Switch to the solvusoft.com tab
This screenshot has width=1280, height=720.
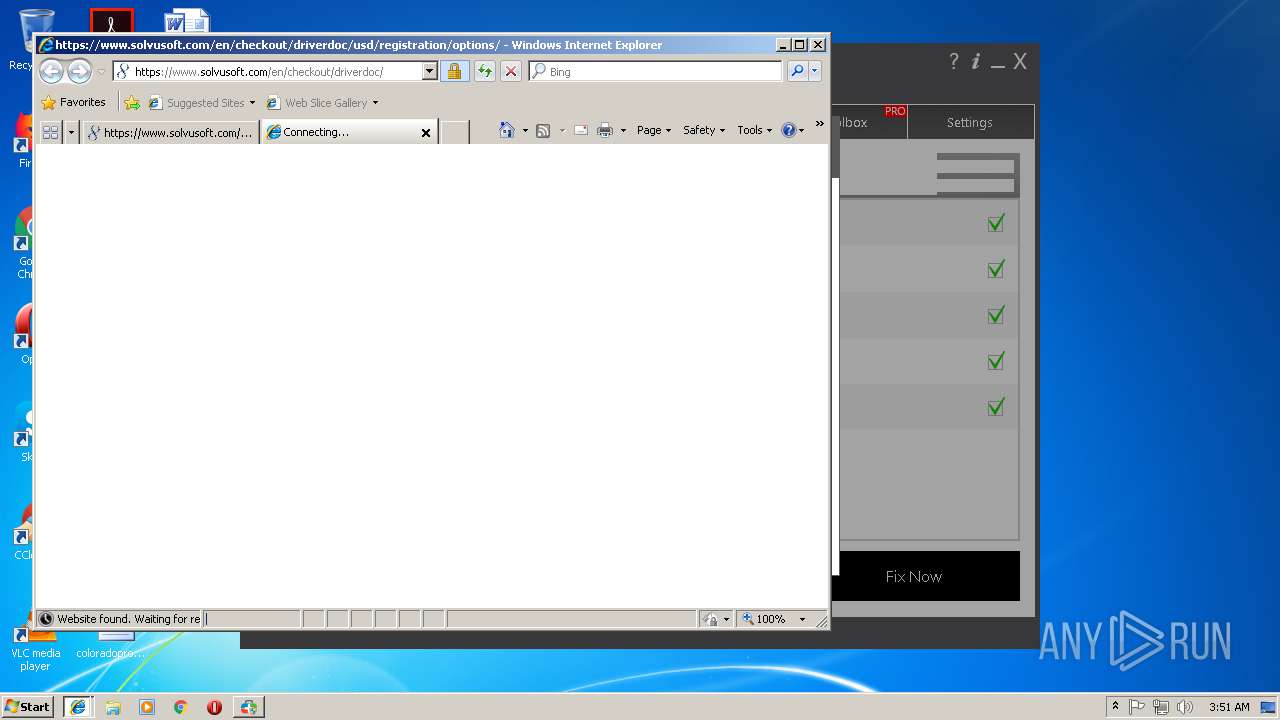(x=170, y=132)
